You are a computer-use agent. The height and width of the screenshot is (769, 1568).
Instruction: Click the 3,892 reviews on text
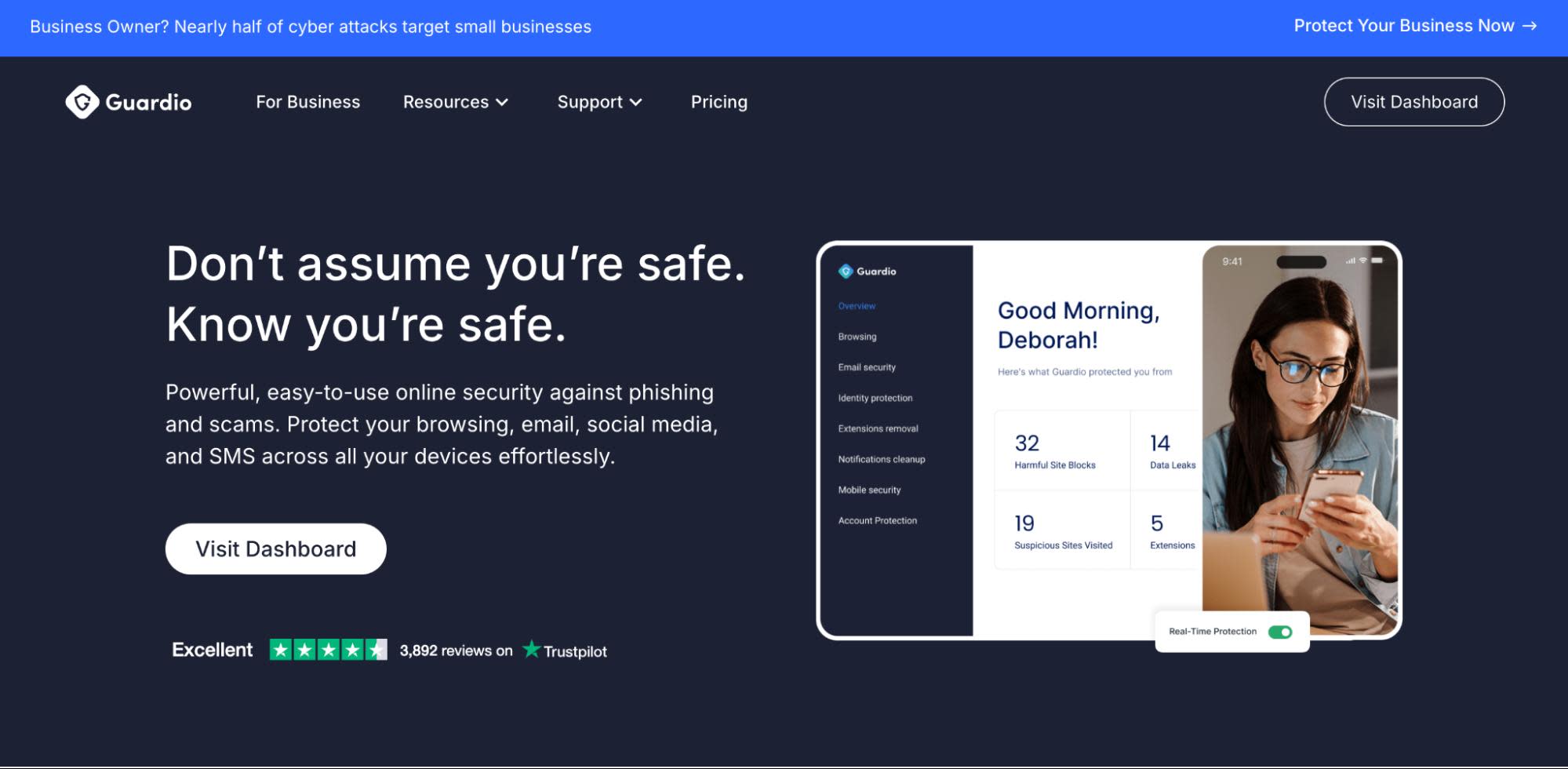tap(456, 651)
